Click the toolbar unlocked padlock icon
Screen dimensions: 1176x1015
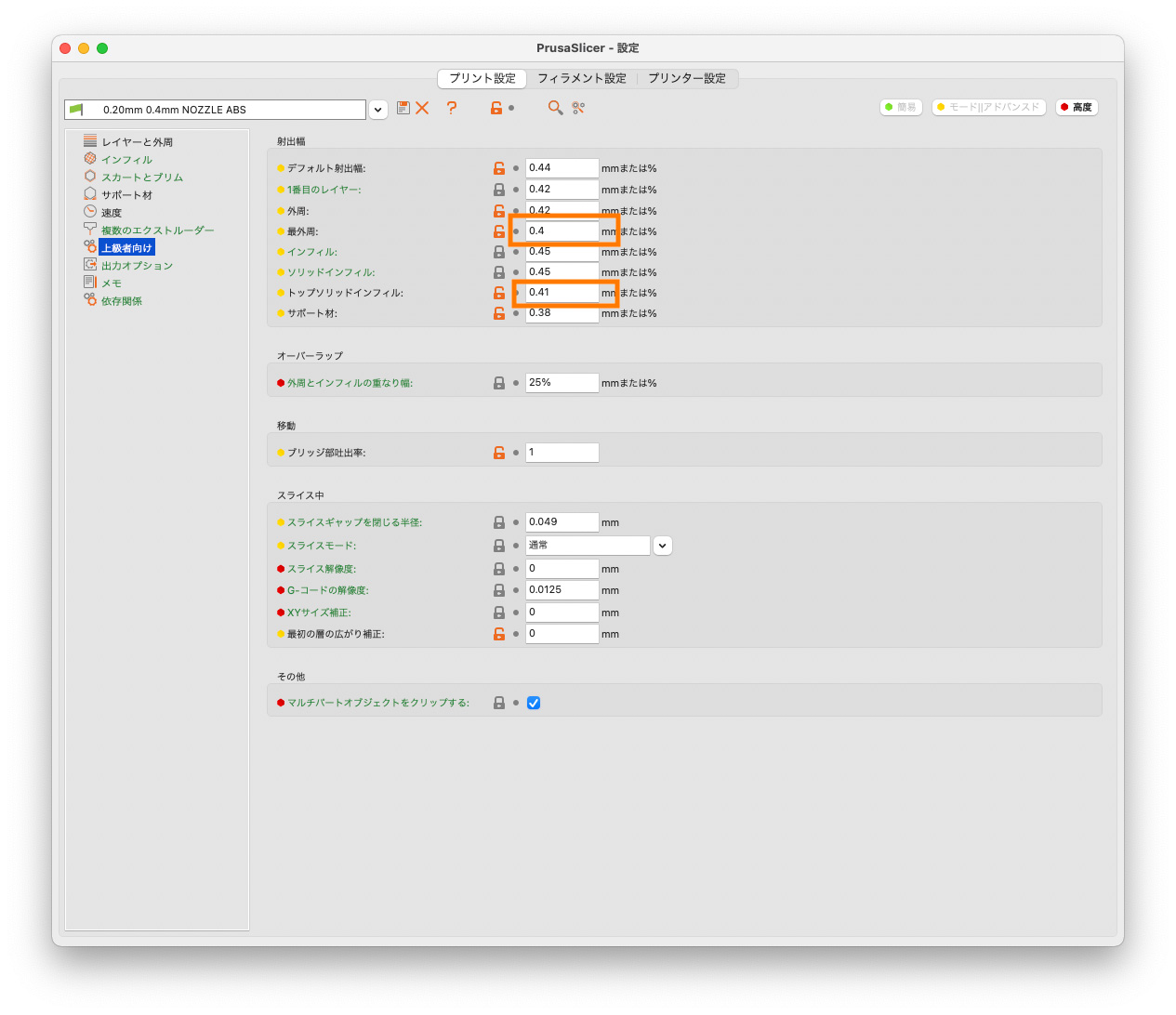click(x=496, y=108)
